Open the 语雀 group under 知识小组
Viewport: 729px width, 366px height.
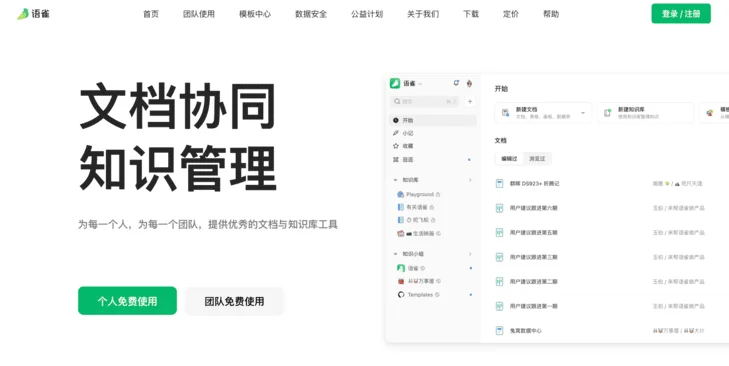click(x=411, y=268)
